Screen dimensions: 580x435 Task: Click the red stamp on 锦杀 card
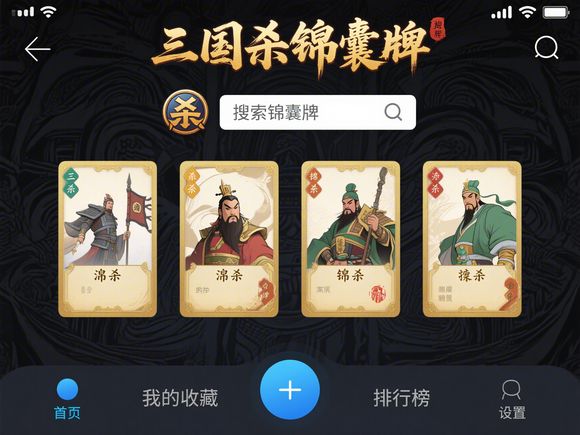(378, 295)
